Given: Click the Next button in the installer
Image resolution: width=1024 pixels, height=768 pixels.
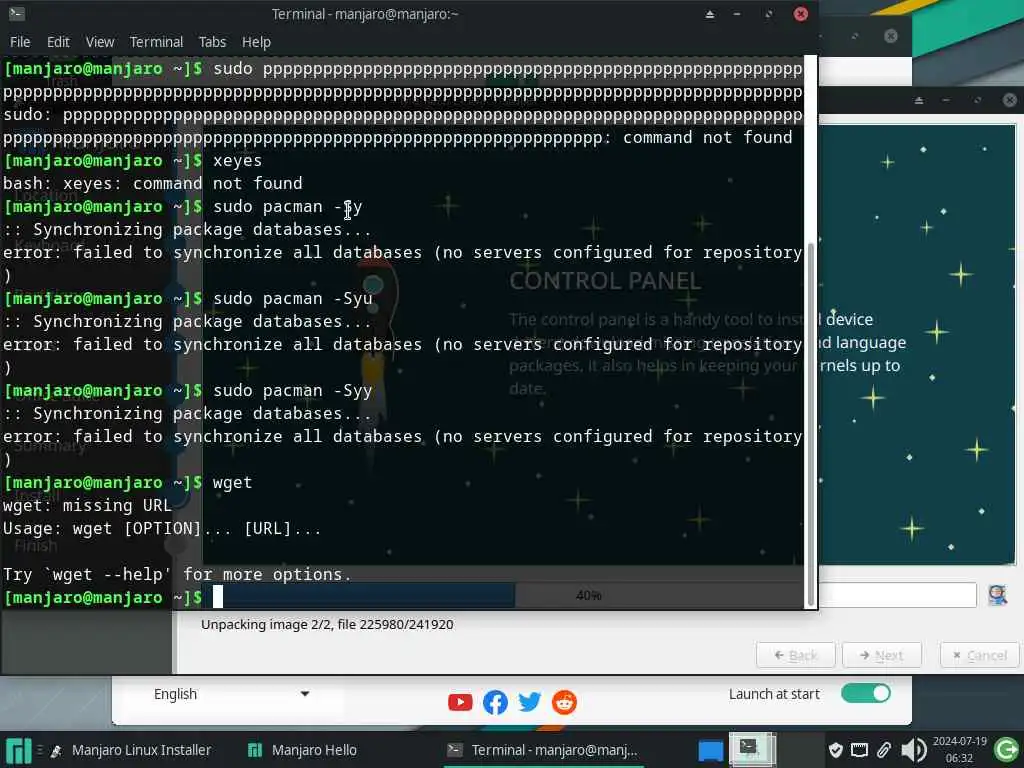Looking at the screenshot, I should pos(882,655).
